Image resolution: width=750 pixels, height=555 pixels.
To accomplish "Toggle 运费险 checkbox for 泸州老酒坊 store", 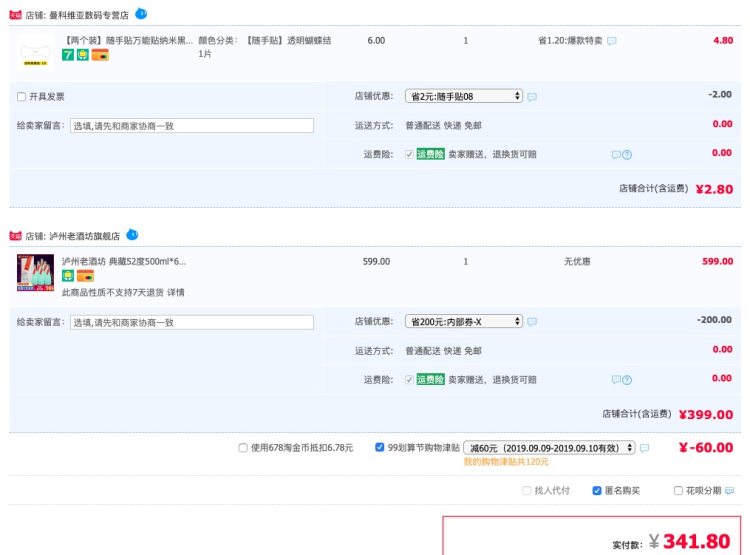I will pyautogui.click(x=409, y=379).
